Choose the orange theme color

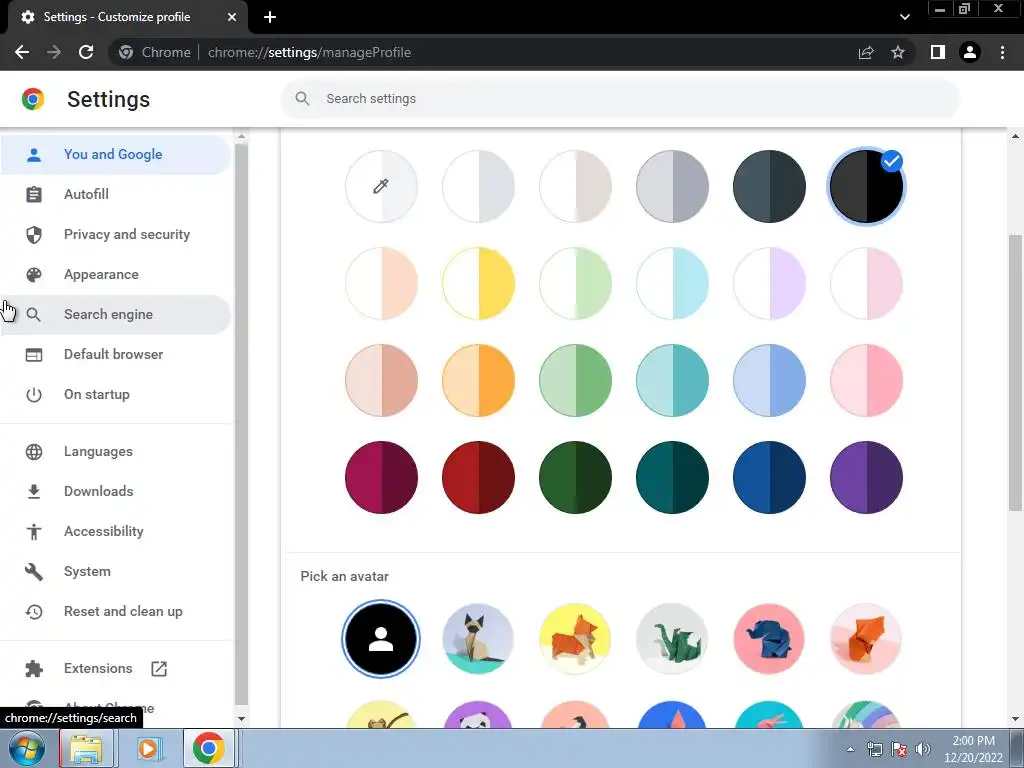[479, 381]
